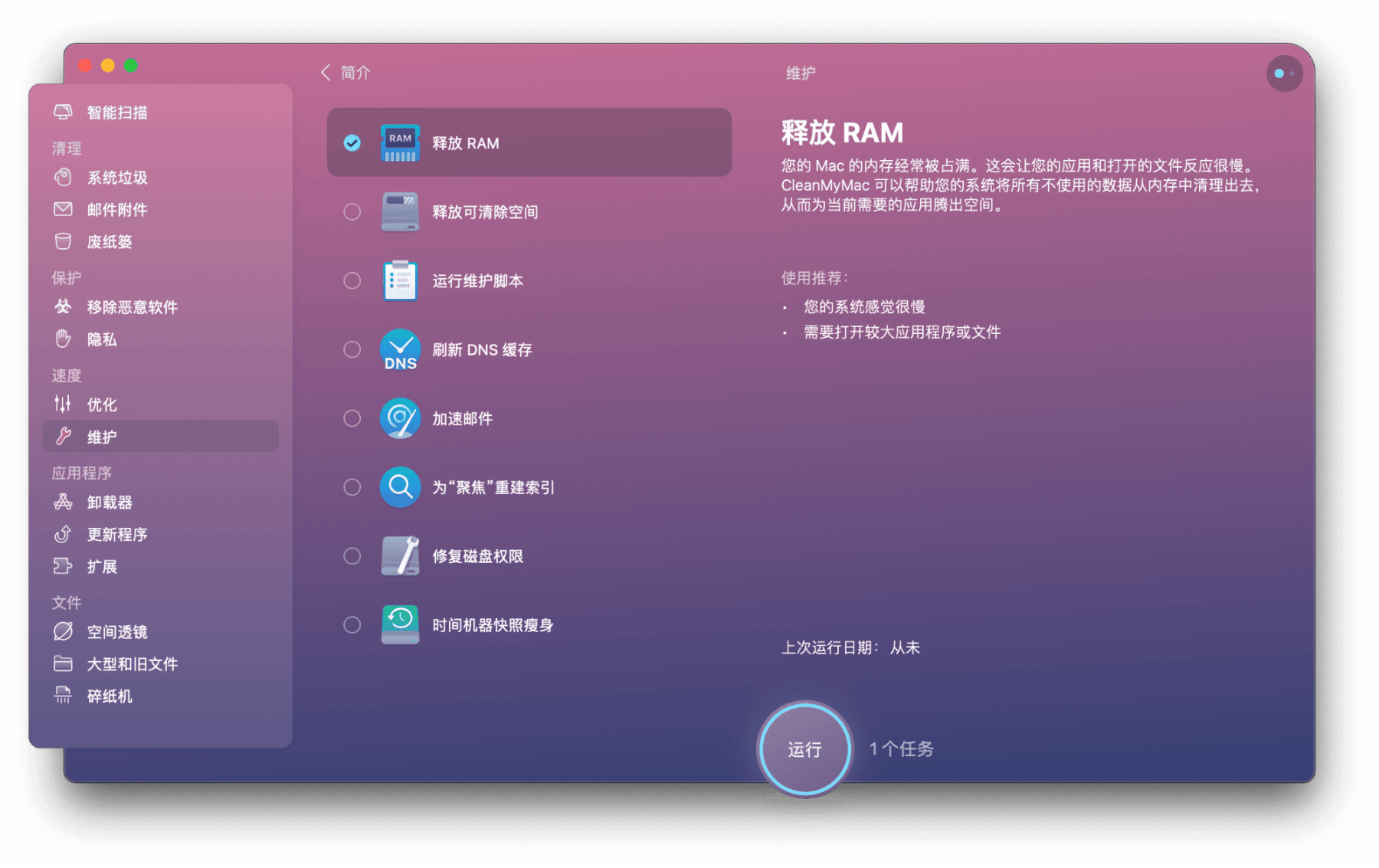Go back with the 简介 chevron
This screenshot has height=868, width=1379.
tap(326, 72)
